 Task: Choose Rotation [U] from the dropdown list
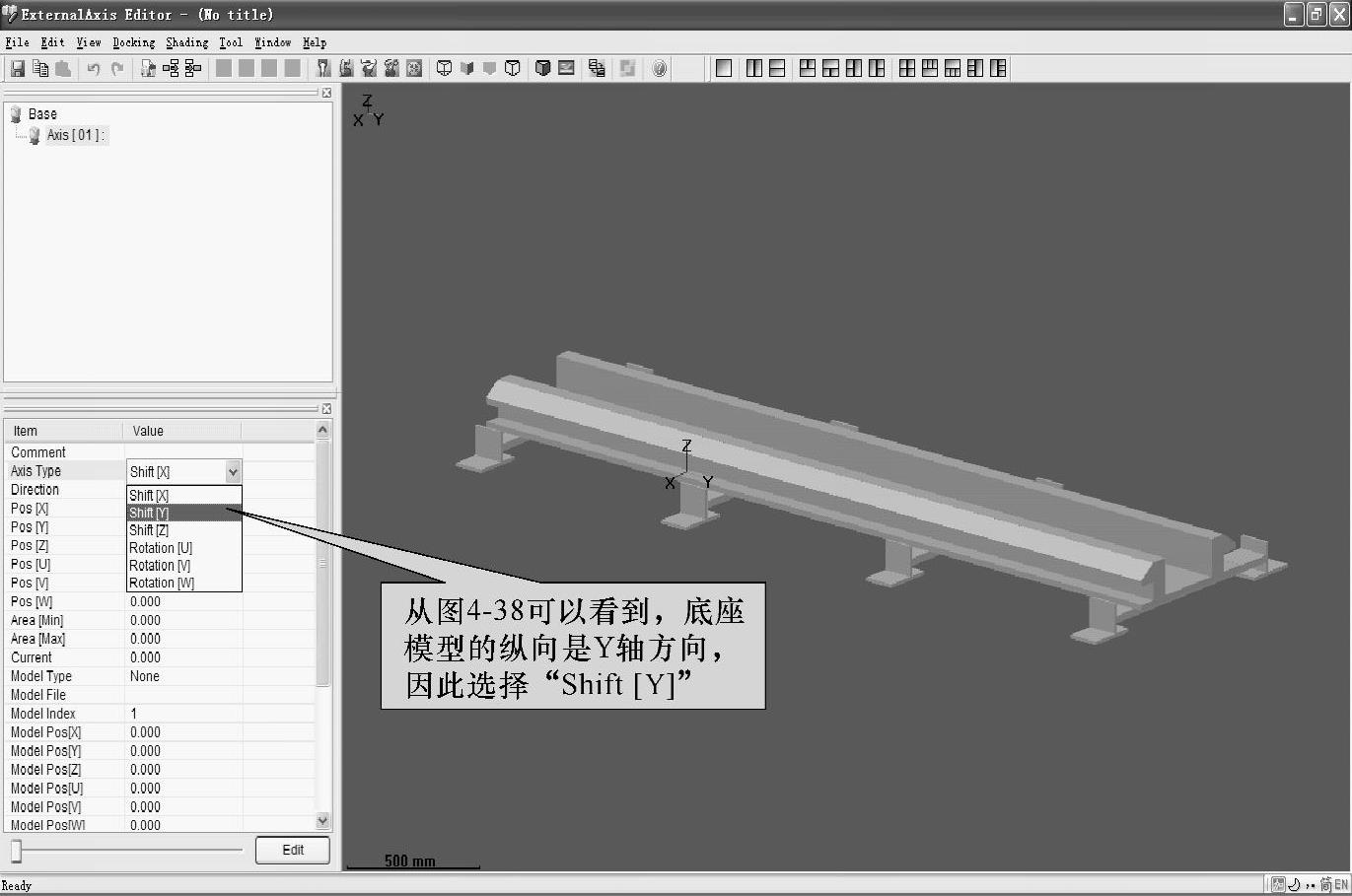click(x=184, y=548)
